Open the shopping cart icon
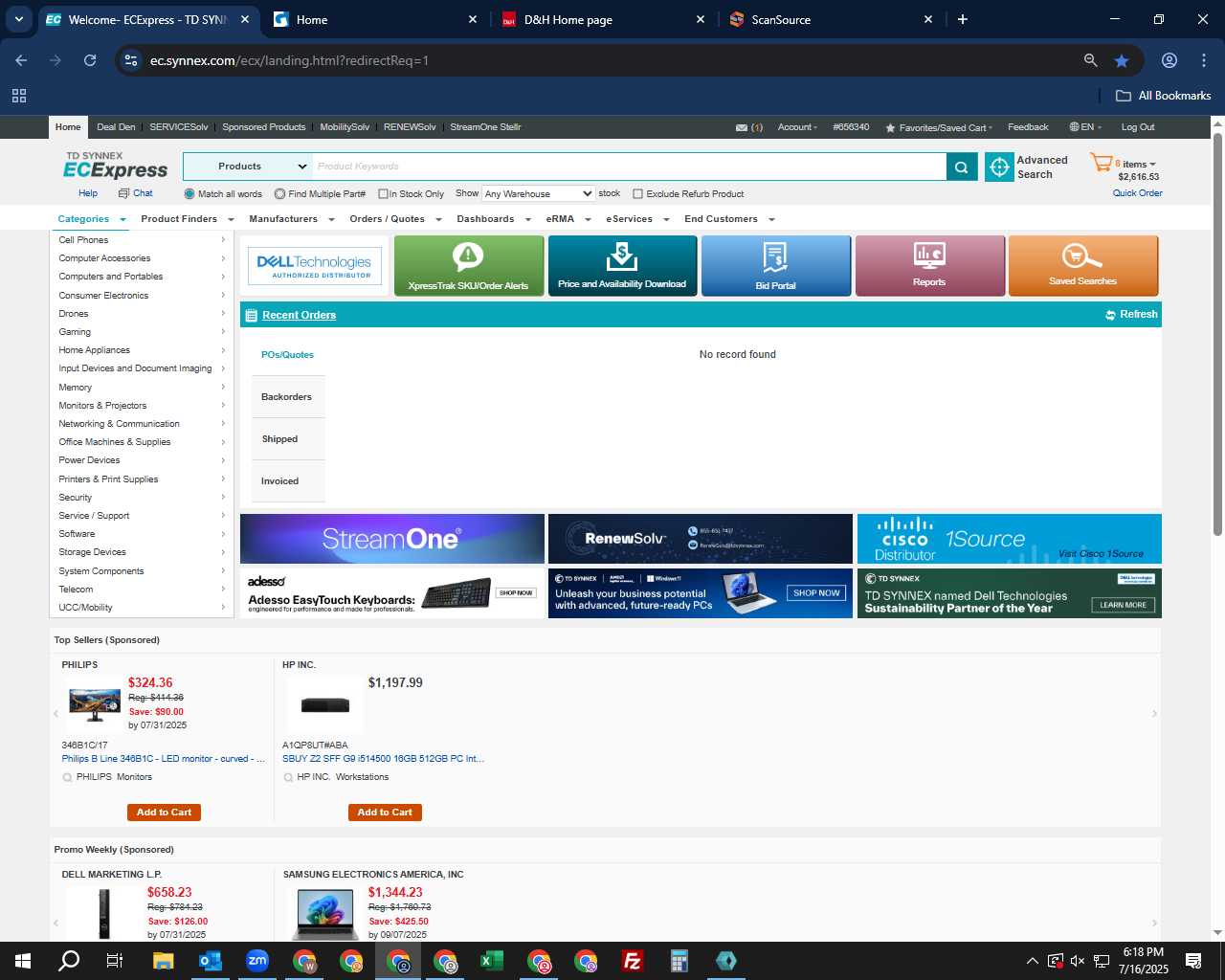The height and width of the screenshot is (980, 1225). pyautogui.click(x=1101, y=164)
